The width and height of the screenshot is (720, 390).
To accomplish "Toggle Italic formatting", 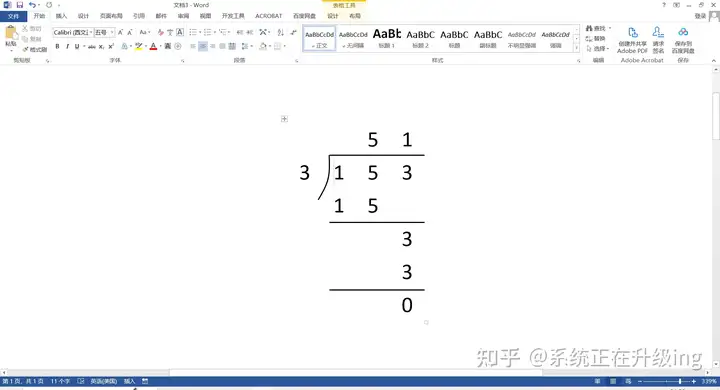I will [x=67, y=46].
